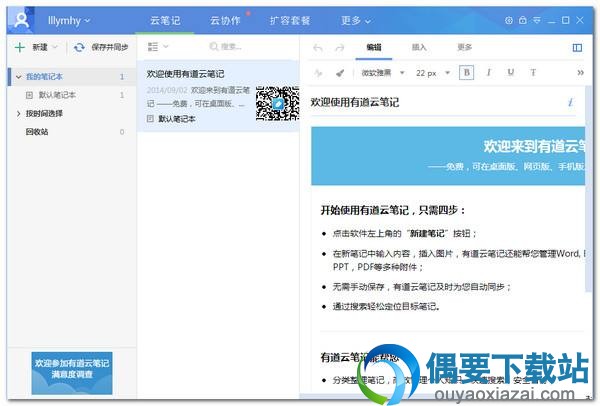This screenshot has width=600, height=406.
Task: Click the note title 欢迎使用有道云笔记 field
Action: coord(355,102)
